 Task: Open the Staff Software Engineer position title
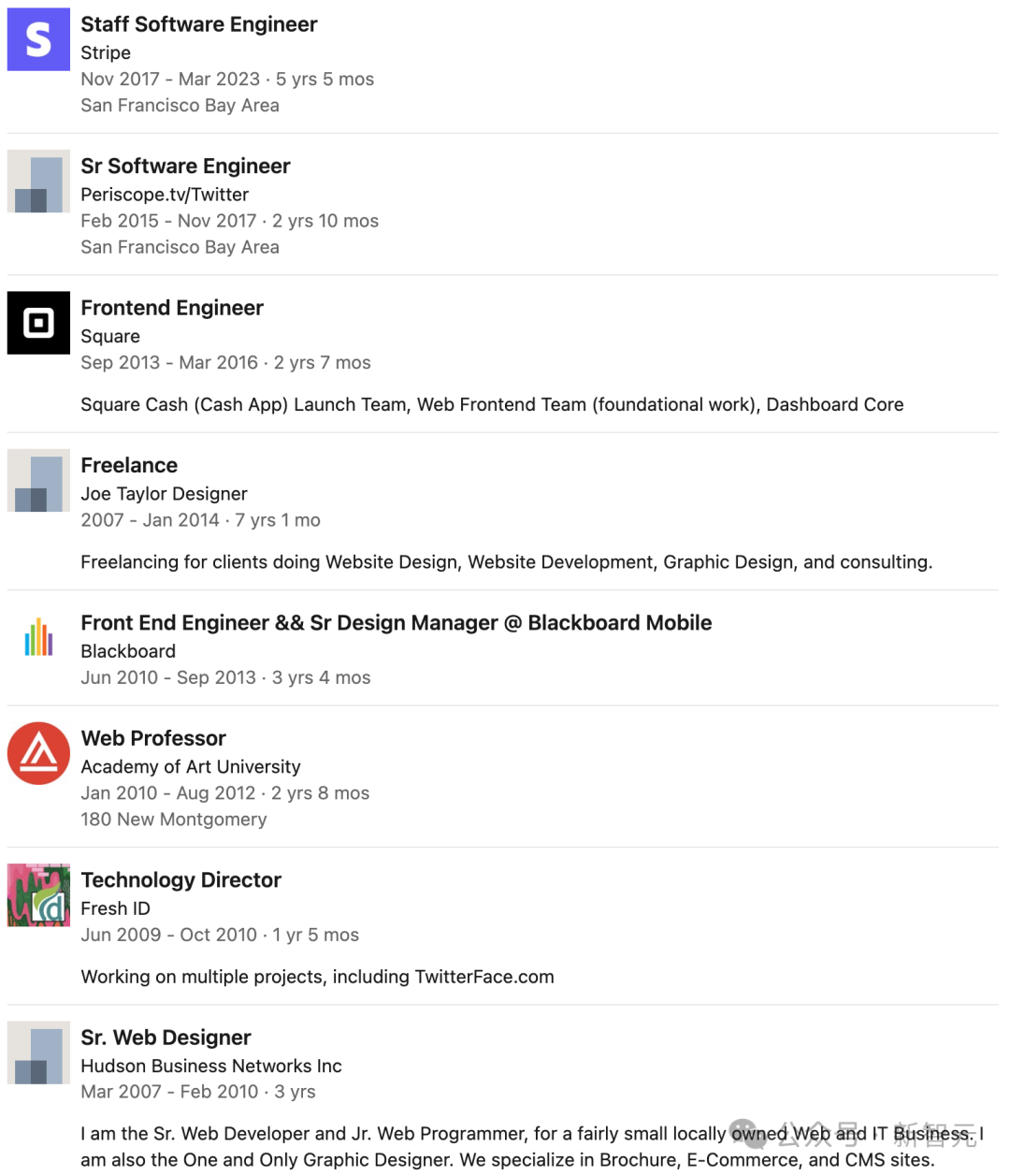click(199, 24)
